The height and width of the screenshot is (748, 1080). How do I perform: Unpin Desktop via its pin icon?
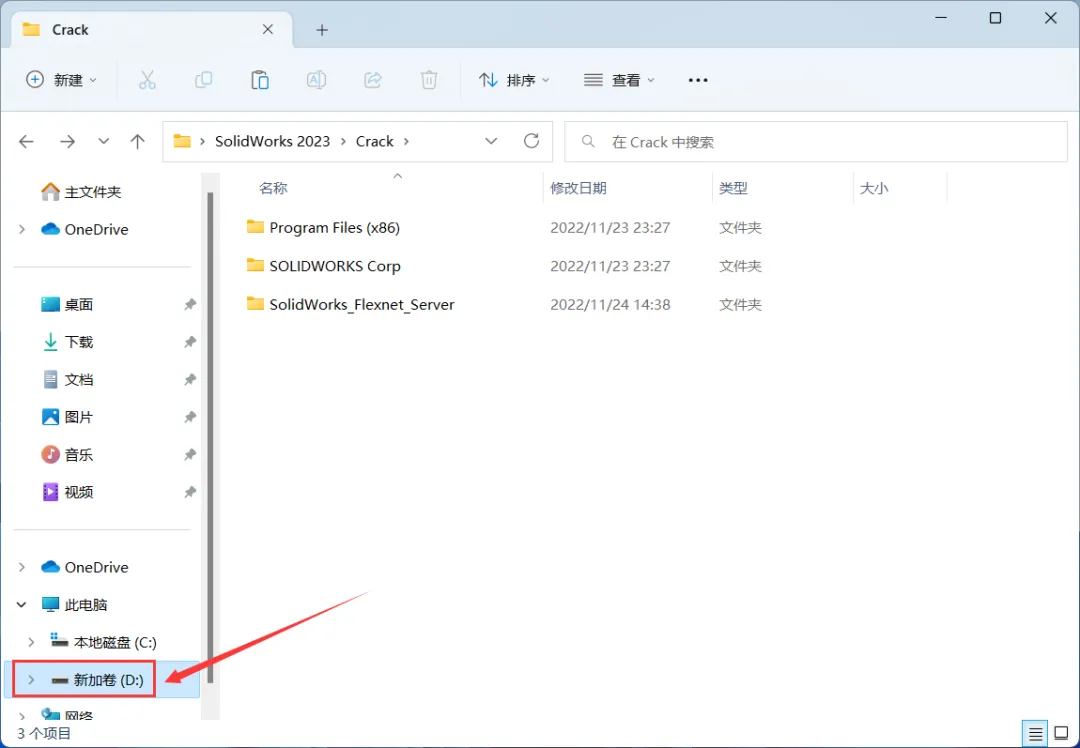pyautogui.click(x=190, y=304)
